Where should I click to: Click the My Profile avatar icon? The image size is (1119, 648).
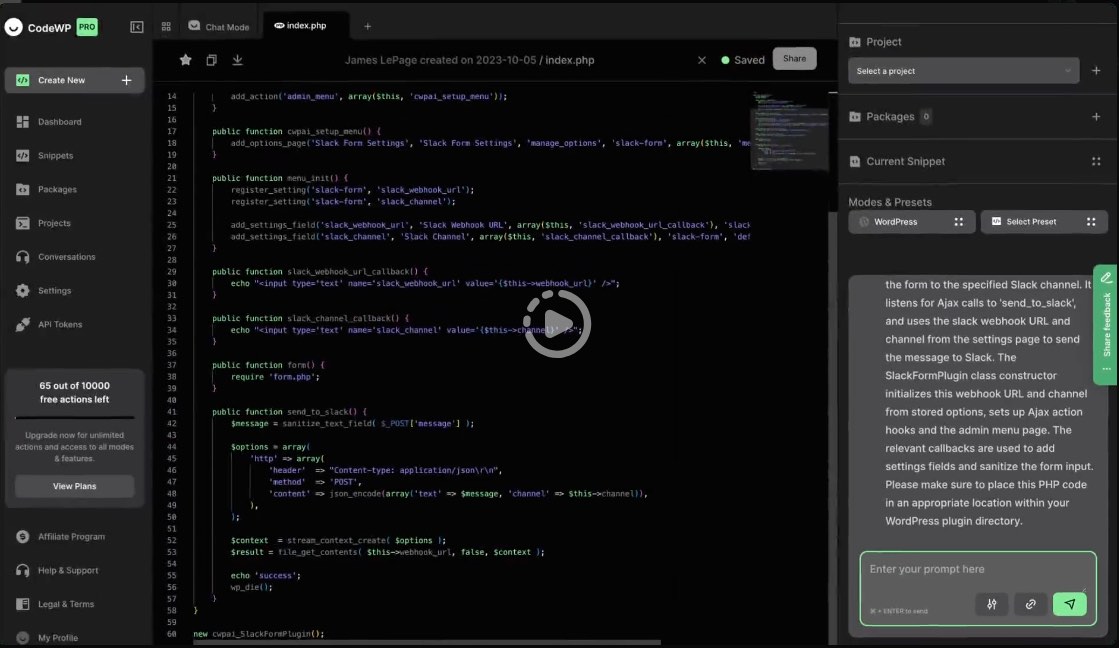click(23, 637)
